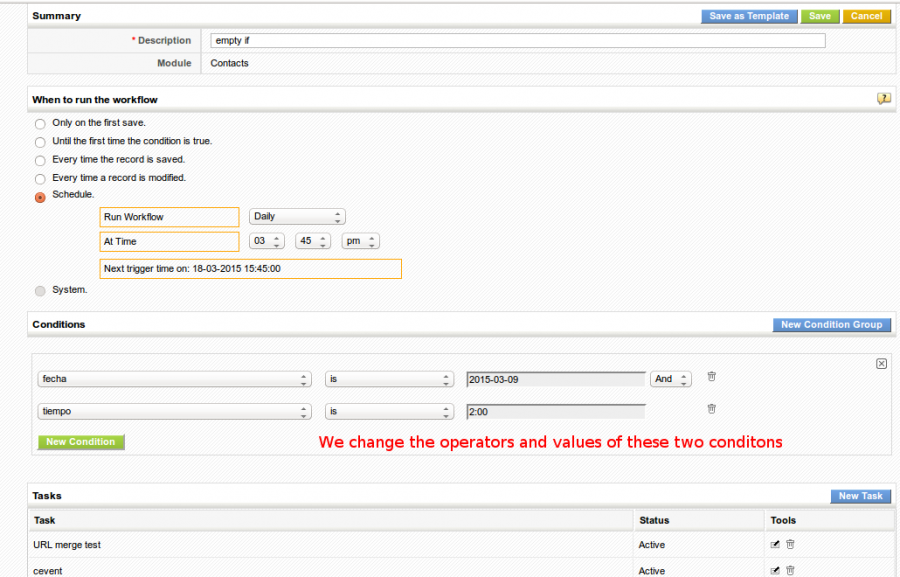
Task: Delete the fecha condition via trash icon
Action: point(712,377)
